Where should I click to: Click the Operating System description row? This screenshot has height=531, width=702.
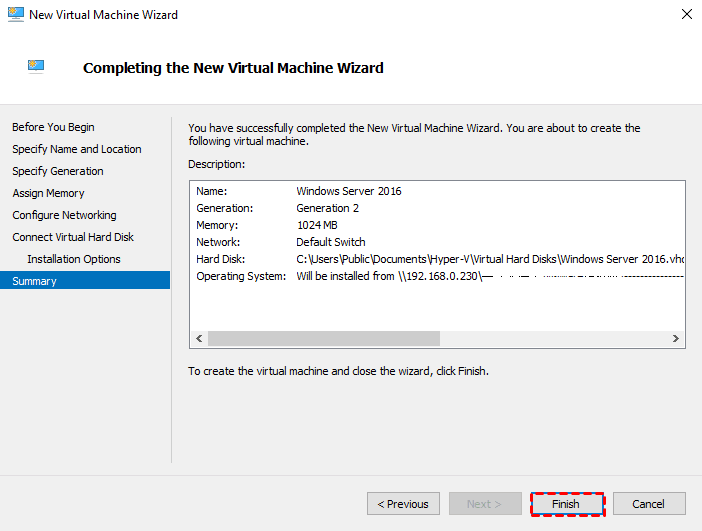pos(440,276)
